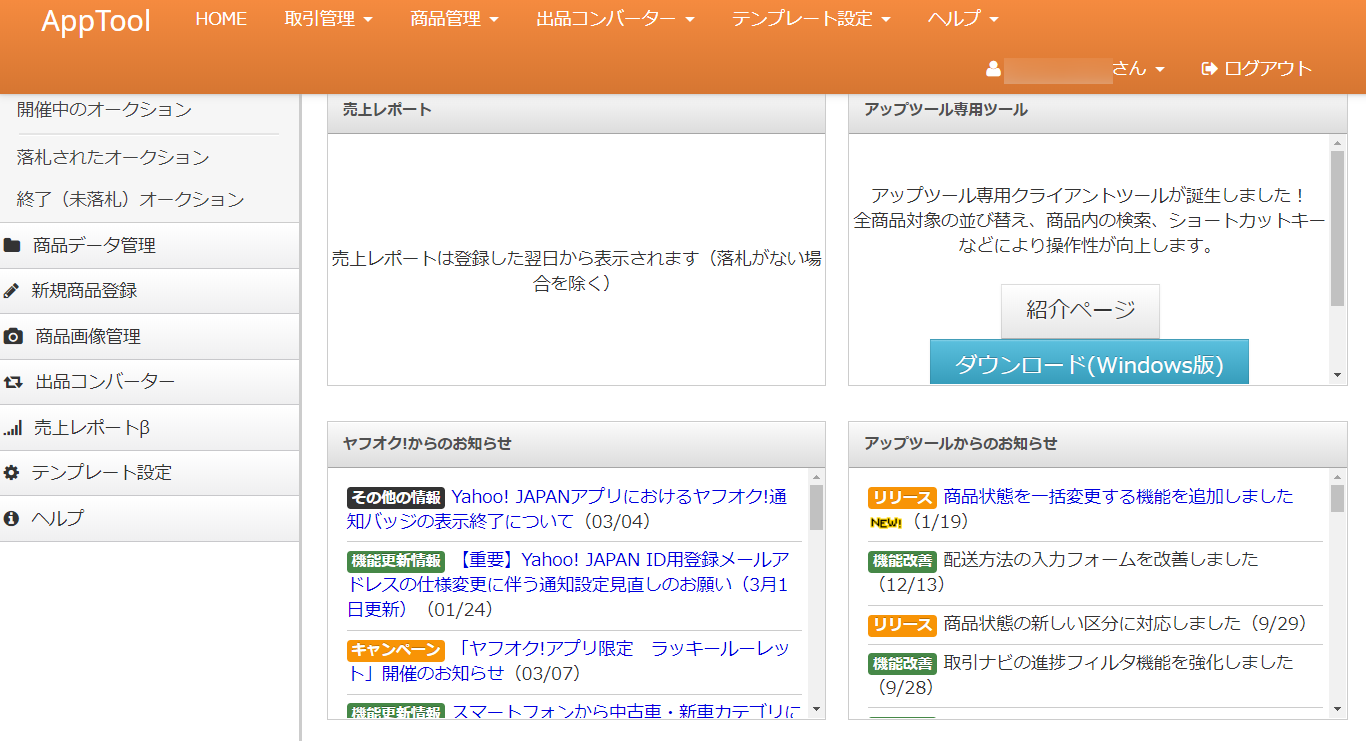The width and height of the screenshot is (1366, 741).
Task: Click the 紹介ページ button
Action: pos(1080,310)
